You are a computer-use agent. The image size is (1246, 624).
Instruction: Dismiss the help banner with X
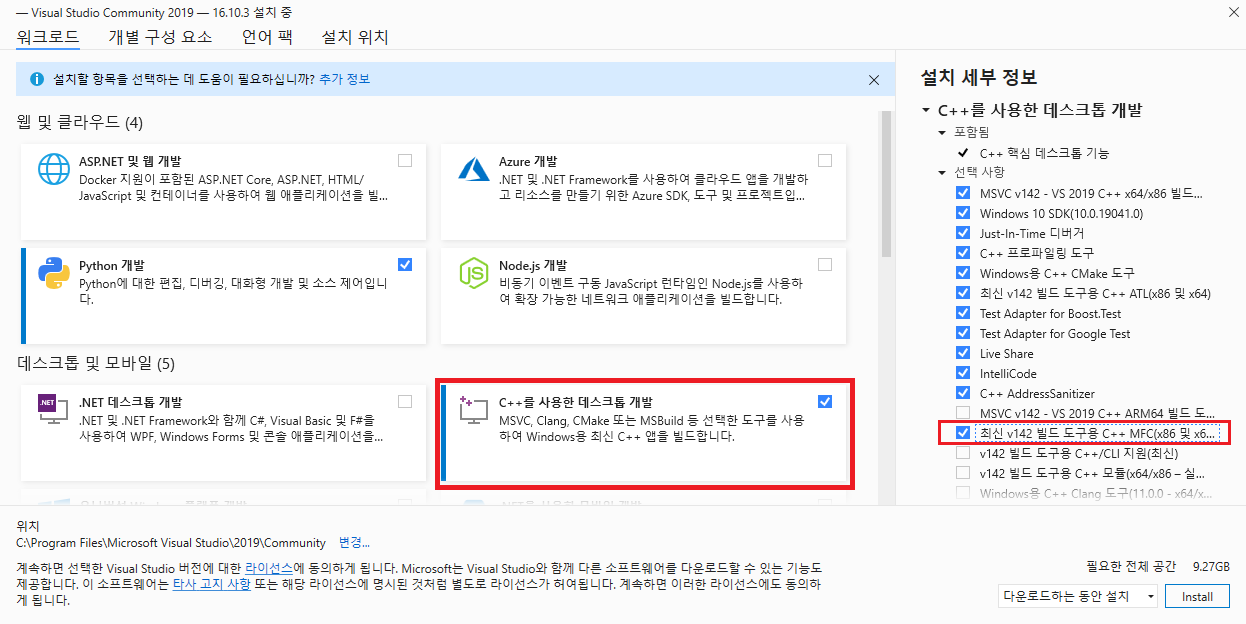pos(874,80)
